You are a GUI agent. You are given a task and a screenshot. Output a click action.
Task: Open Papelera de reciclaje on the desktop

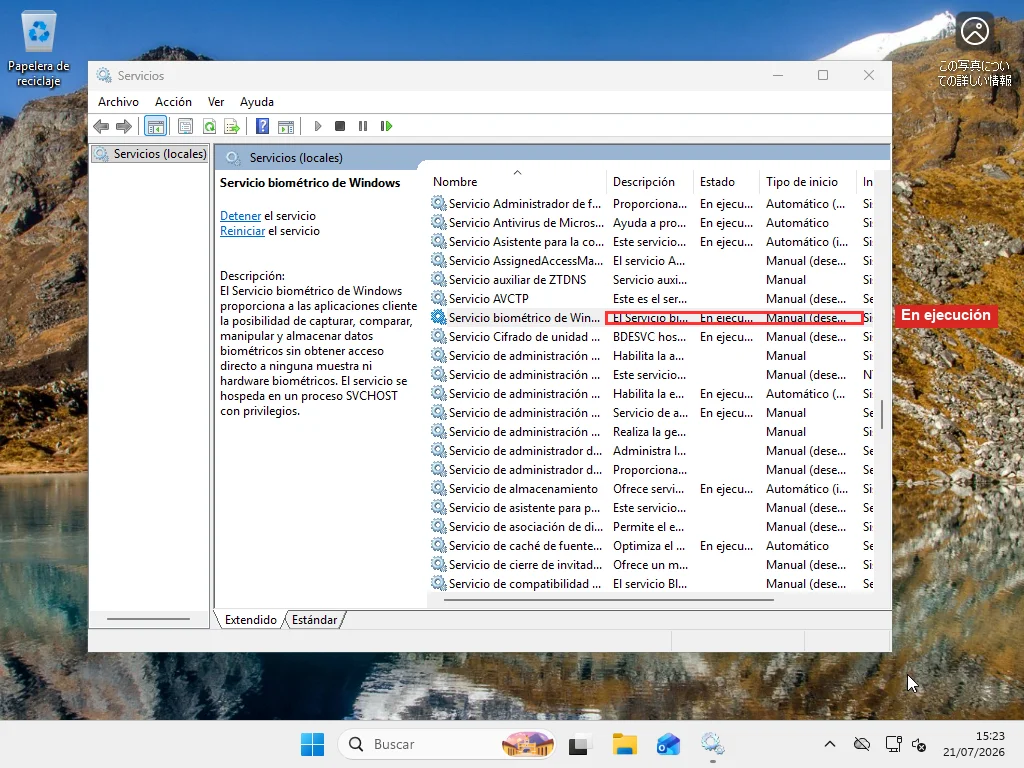point(39,48)
